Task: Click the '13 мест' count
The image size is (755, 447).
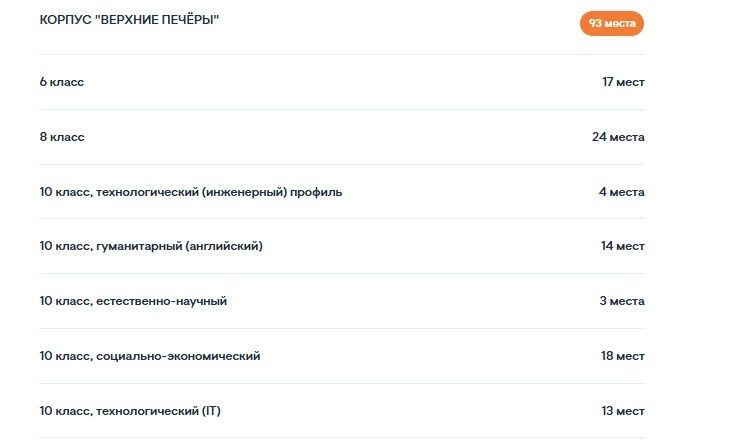Action: (x=623, y=411)
